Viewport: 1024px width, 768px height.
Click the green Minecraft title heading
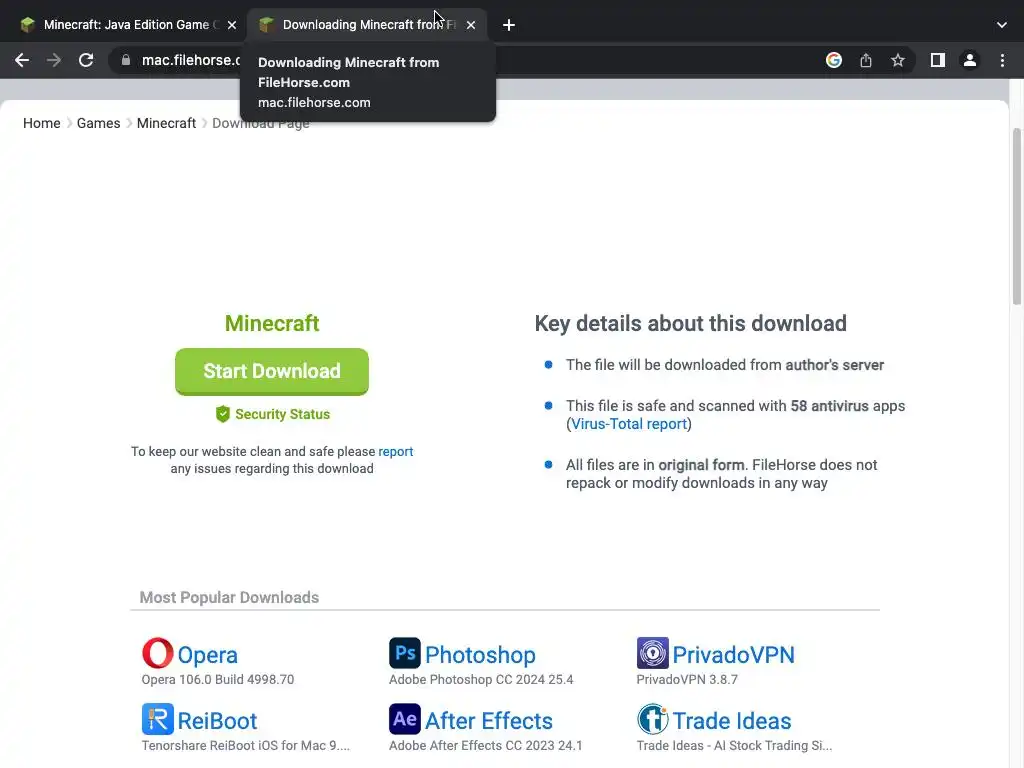(x=272, y=323)
